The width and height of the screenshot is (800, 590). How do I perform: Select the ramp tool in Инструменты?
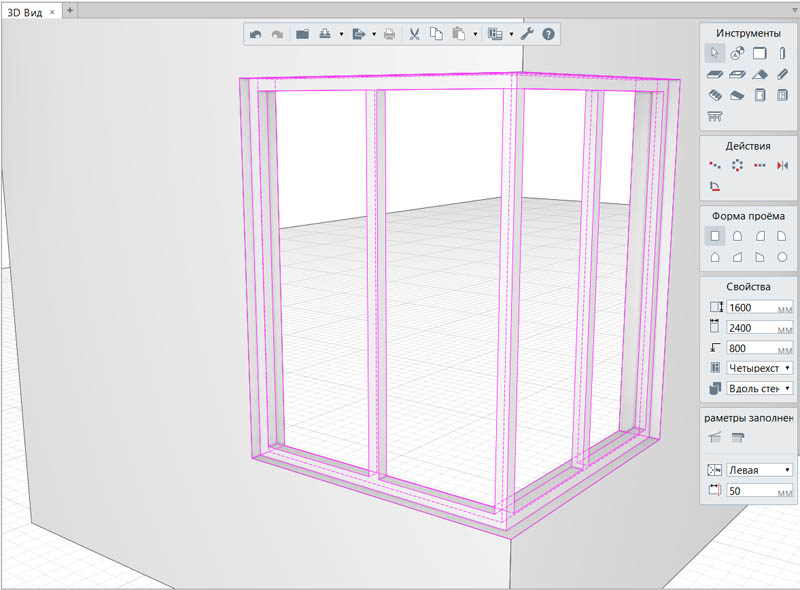(x=737, y=95)
